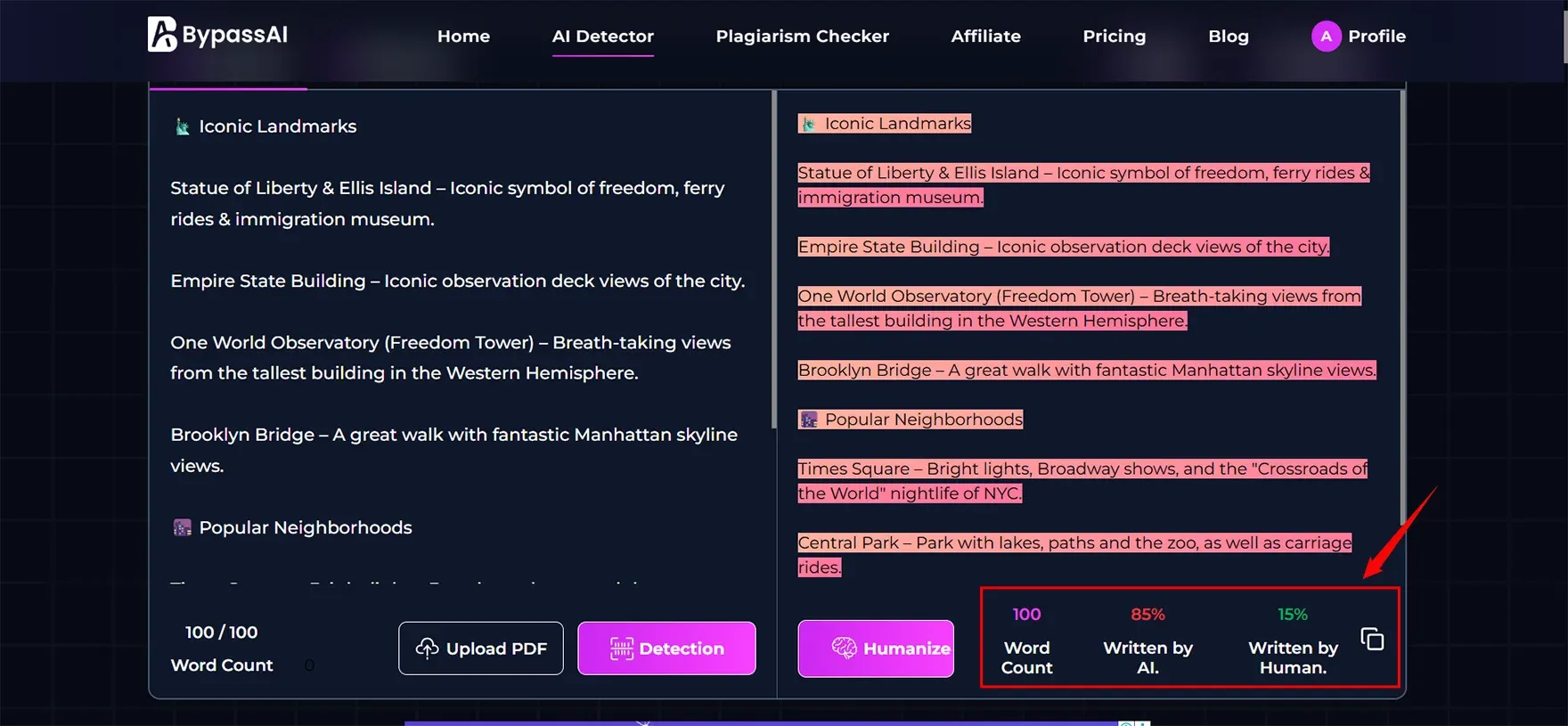The image size is (1568, 726).
Task: Navigate to the Affiliate page
Action: click(x=985, y=37)
